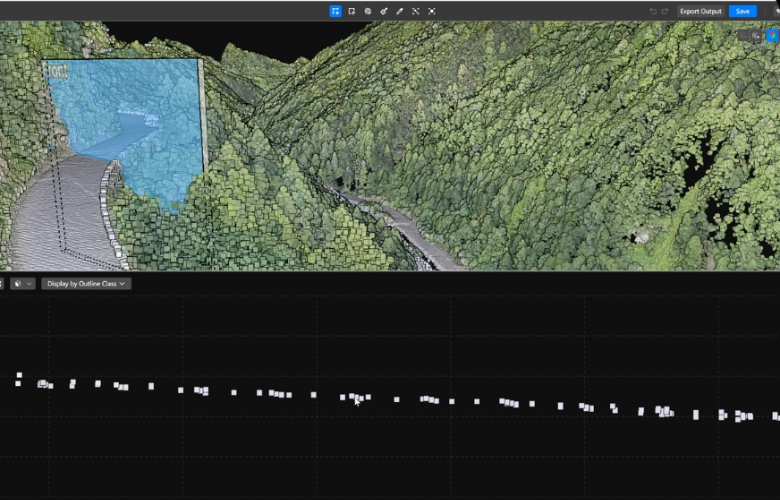
Task: Toggle the view mode icon beside the globe
Action: (755, 35)
